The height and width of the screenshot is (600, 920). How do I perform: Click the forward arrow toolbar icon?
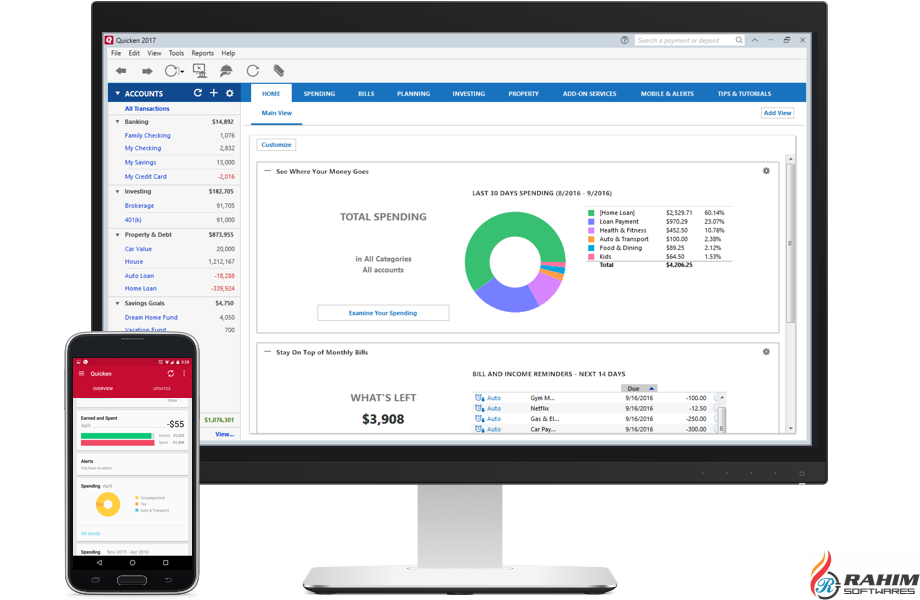click(x=147, y=71)
